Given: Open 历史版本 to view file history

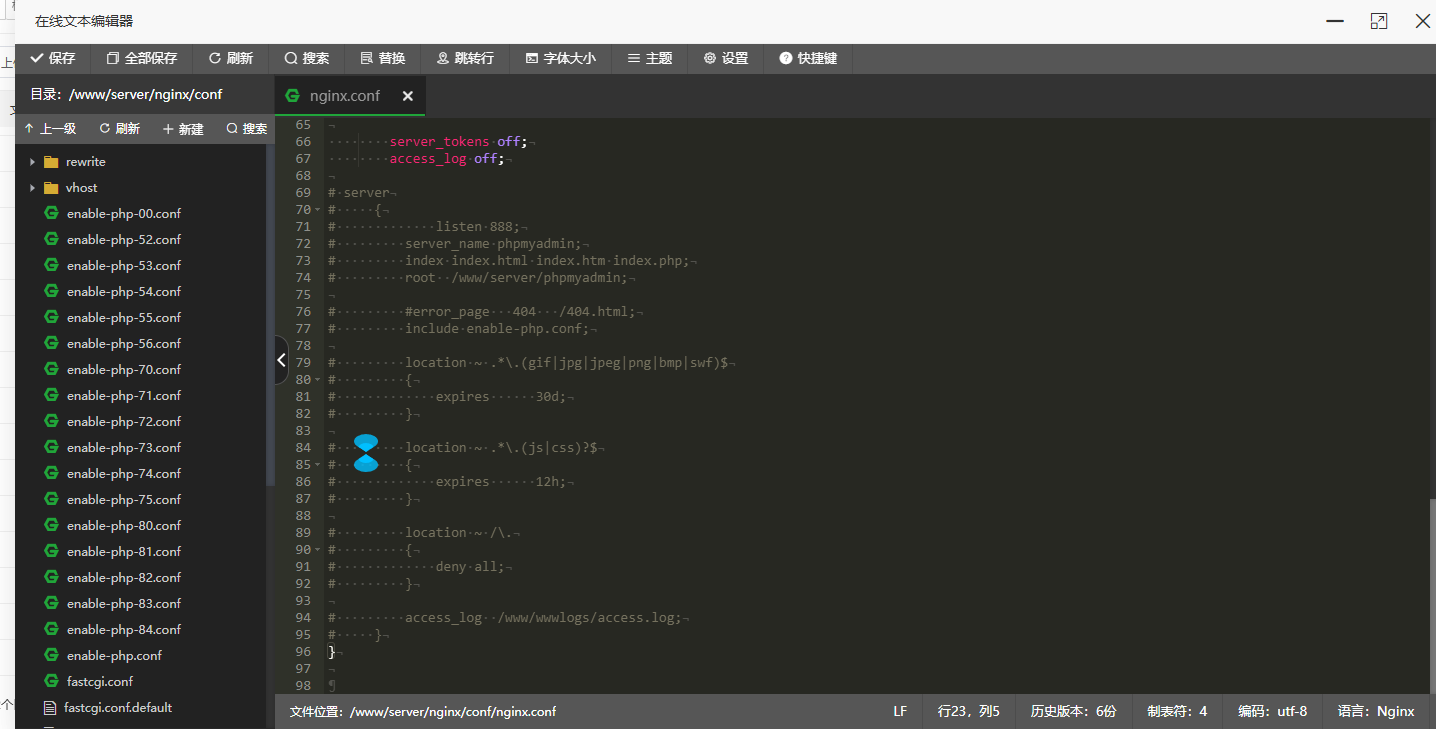Looking at the screenshot, I should [1073, 711].
